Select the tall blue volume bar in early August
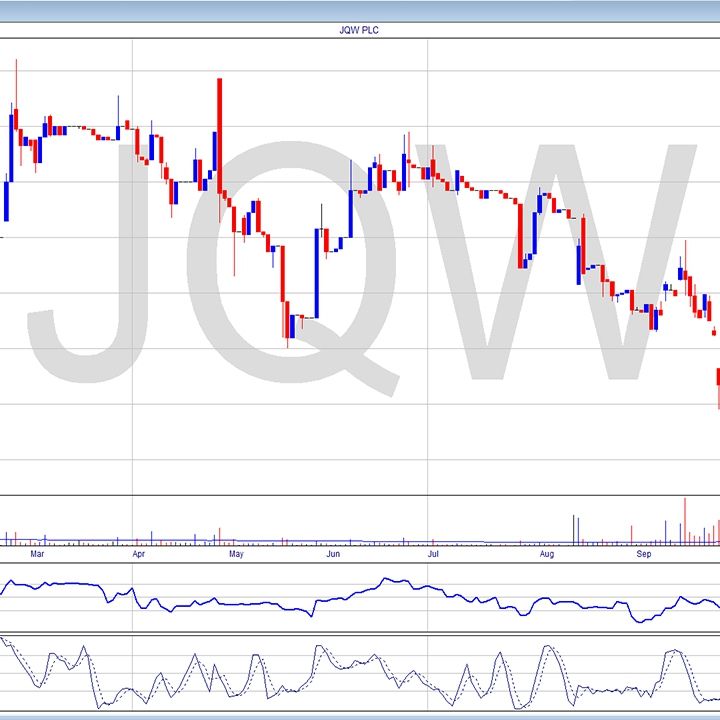This screenshot has height=720, width=720. (574, 529)
